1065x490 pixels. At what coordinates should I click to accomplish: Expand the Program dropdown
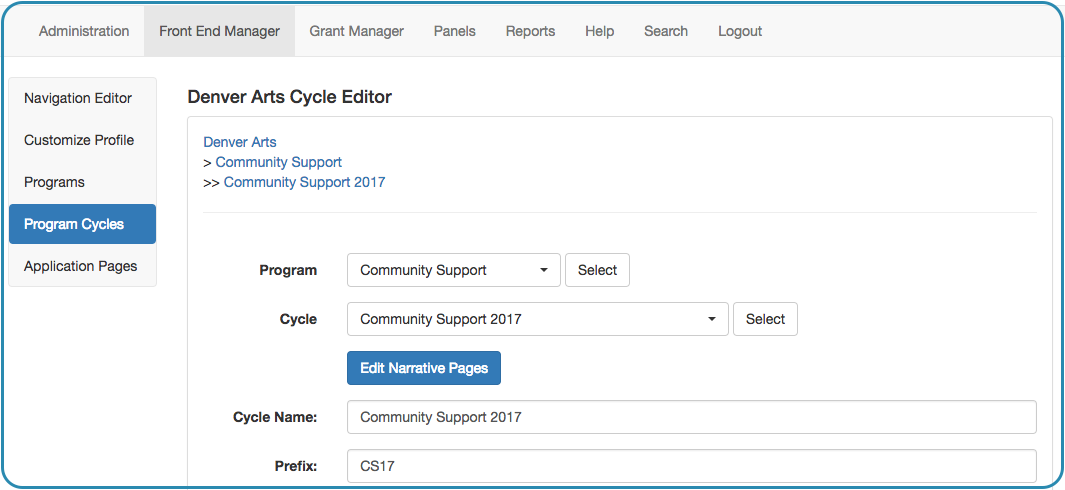454,270
